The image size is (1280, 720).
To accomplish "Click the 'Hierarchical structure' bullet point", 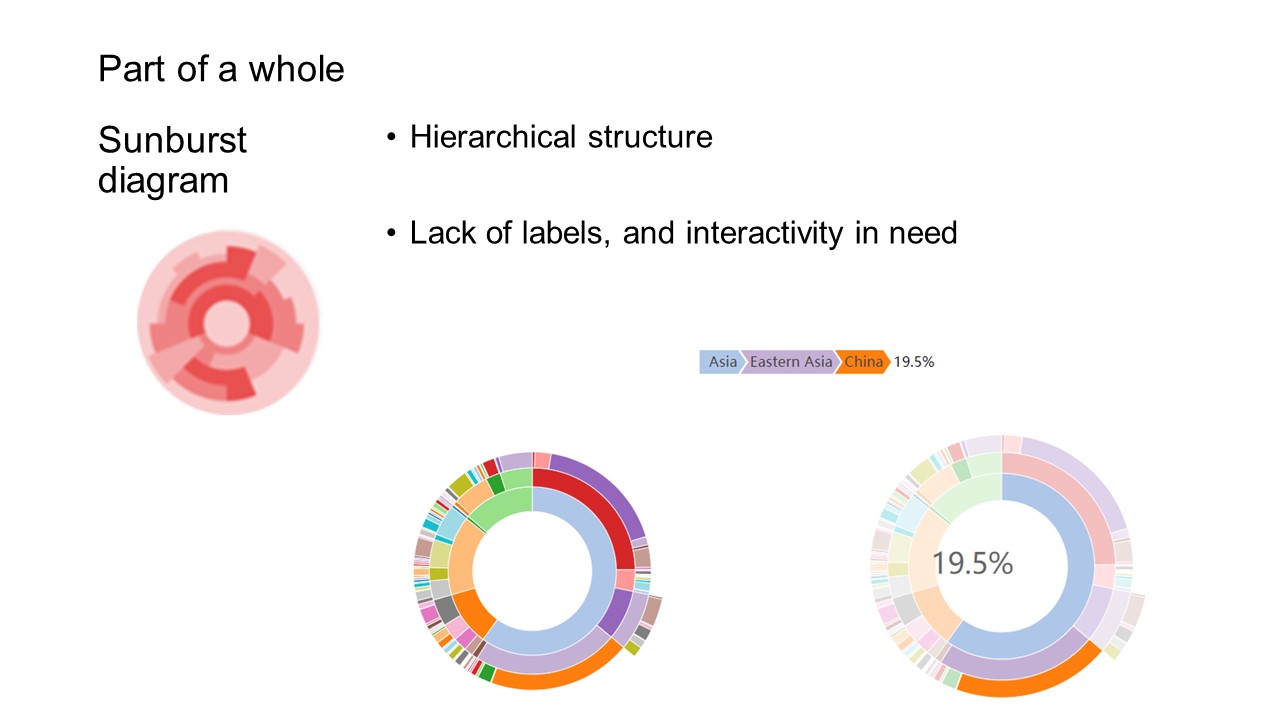I will (x=561, y=136).
